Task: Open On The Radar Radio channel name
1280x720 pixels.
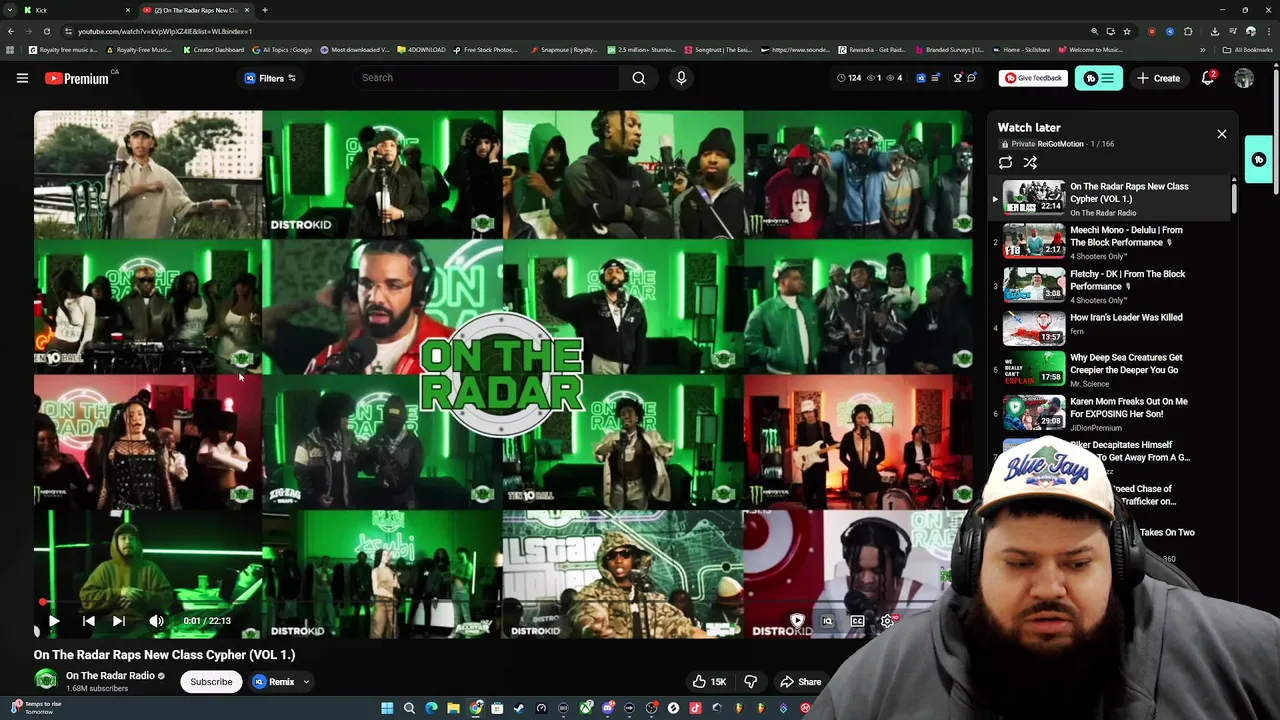Action: 110,676
